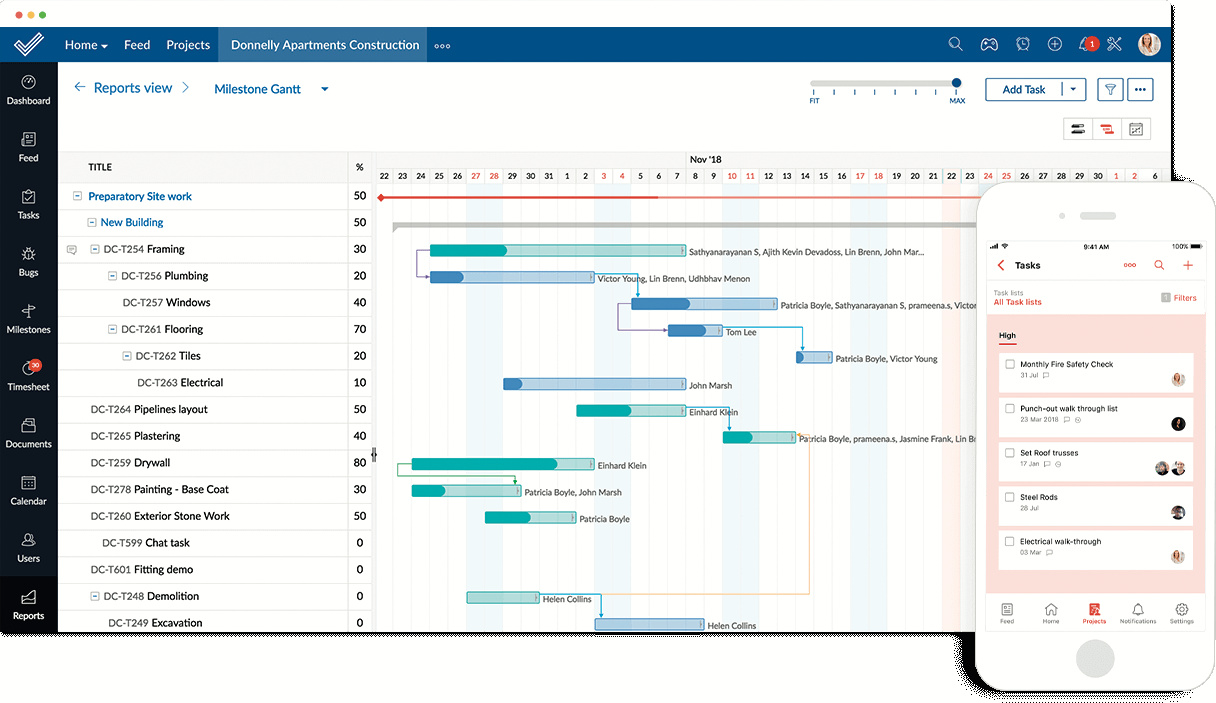This screenshot has height=703, width=1216.
Task: Tick the Set Roof trusses checkbox
Action: [1010, 453]
